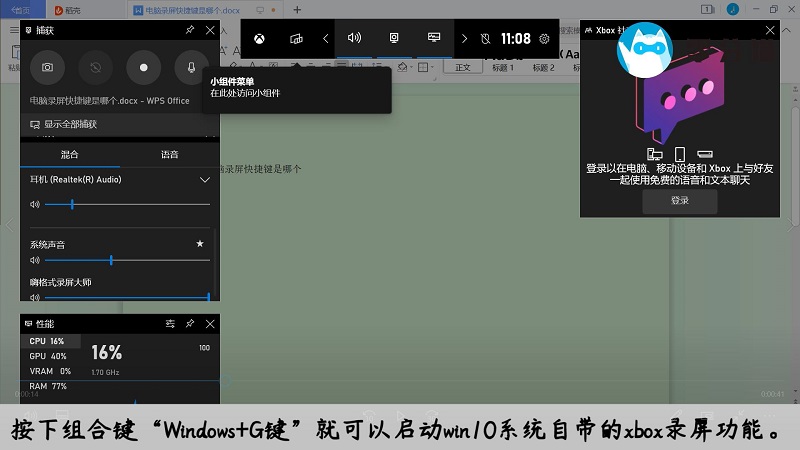Viewport: 800px width, 450px height.
Task: Close the Capture widget
Action: pos(210,30)
